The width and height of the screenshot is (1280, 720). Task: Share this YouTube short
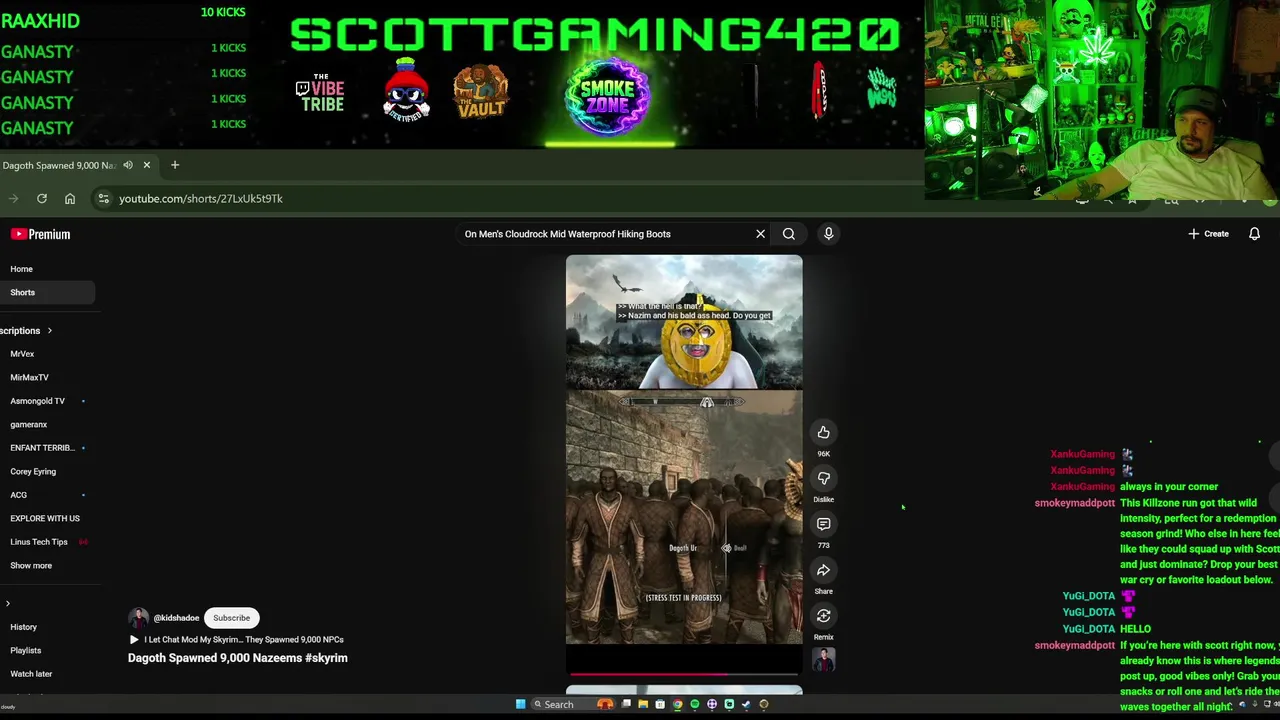click(823, 570)
